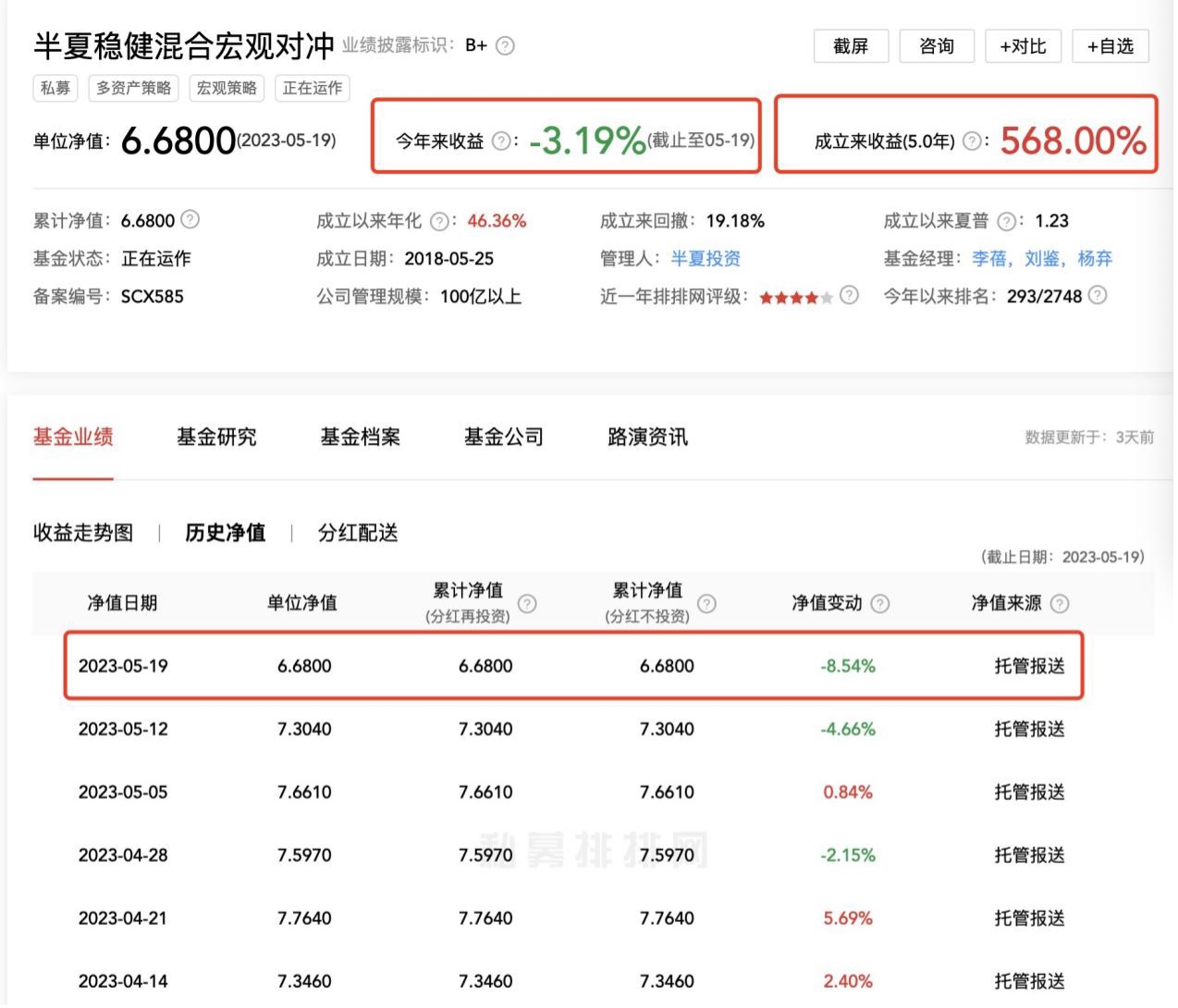Click the 近一年排排网评级 star rating
1178x1008 pixels.
click(795, 297)
